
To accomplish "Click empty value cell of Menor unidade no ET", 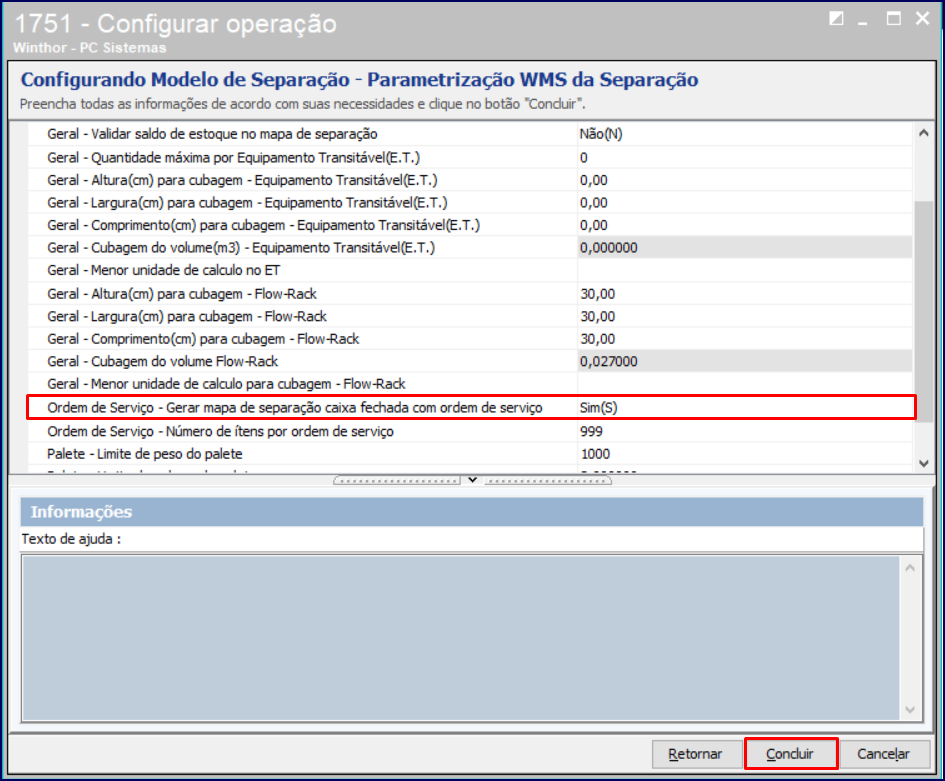I will pos(745,270).
